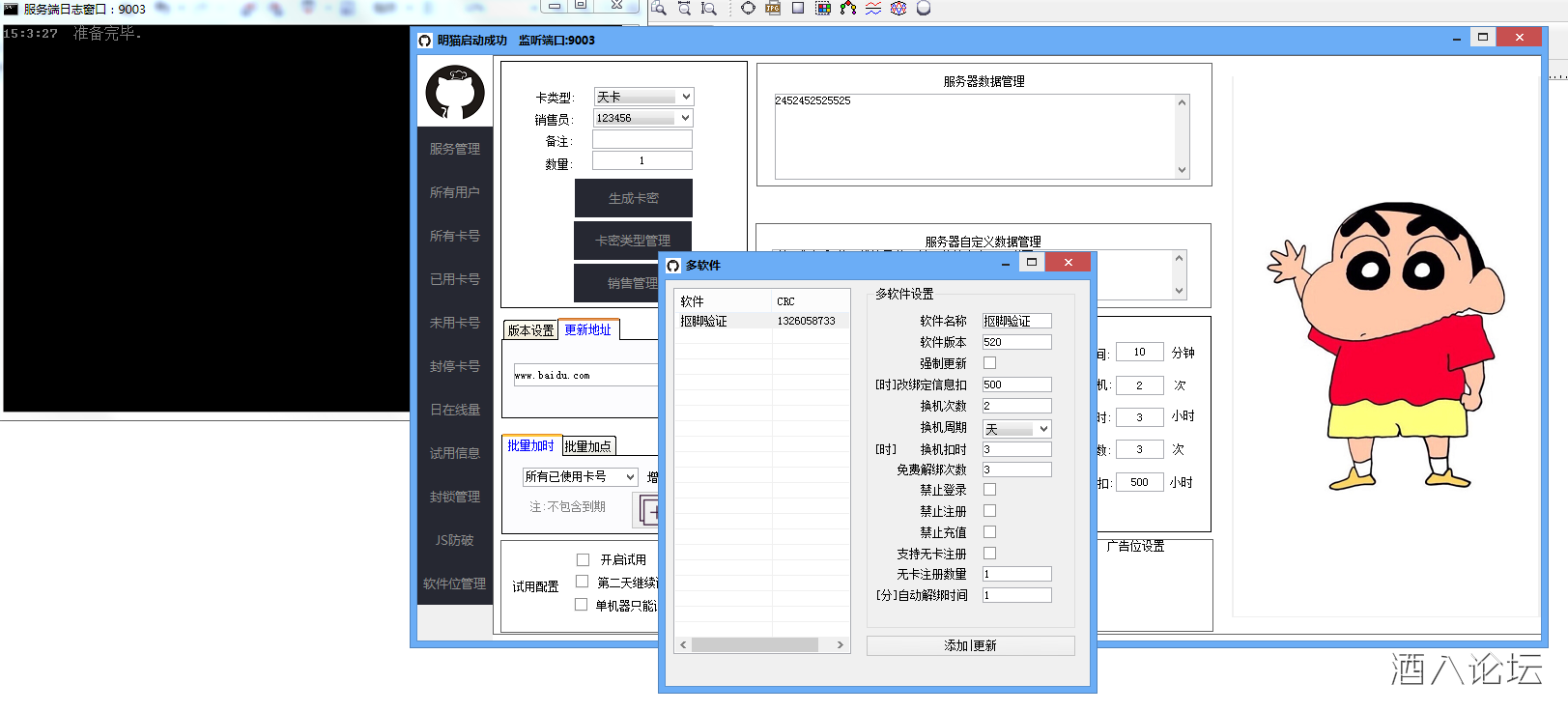Screen dimensions: 1568x712
Task: Click right arrow of software list scrollbar
Action: [x=840, y=644]
